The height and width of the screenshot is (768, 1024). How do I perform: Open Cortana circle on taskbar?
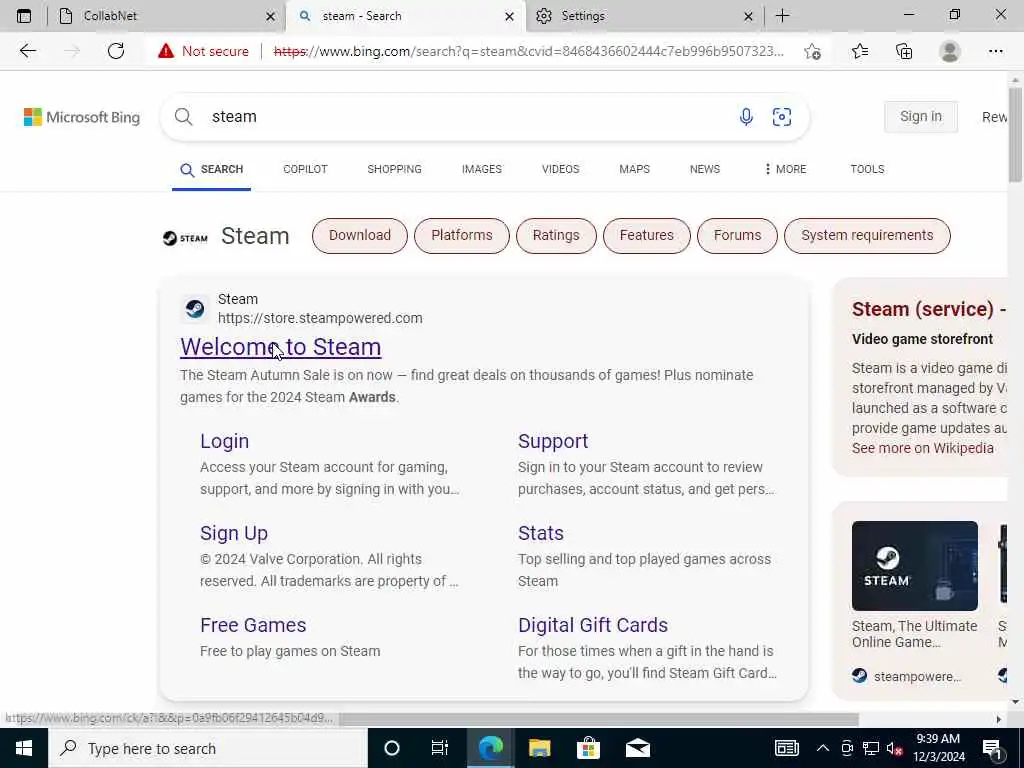[x=392, y=748]
